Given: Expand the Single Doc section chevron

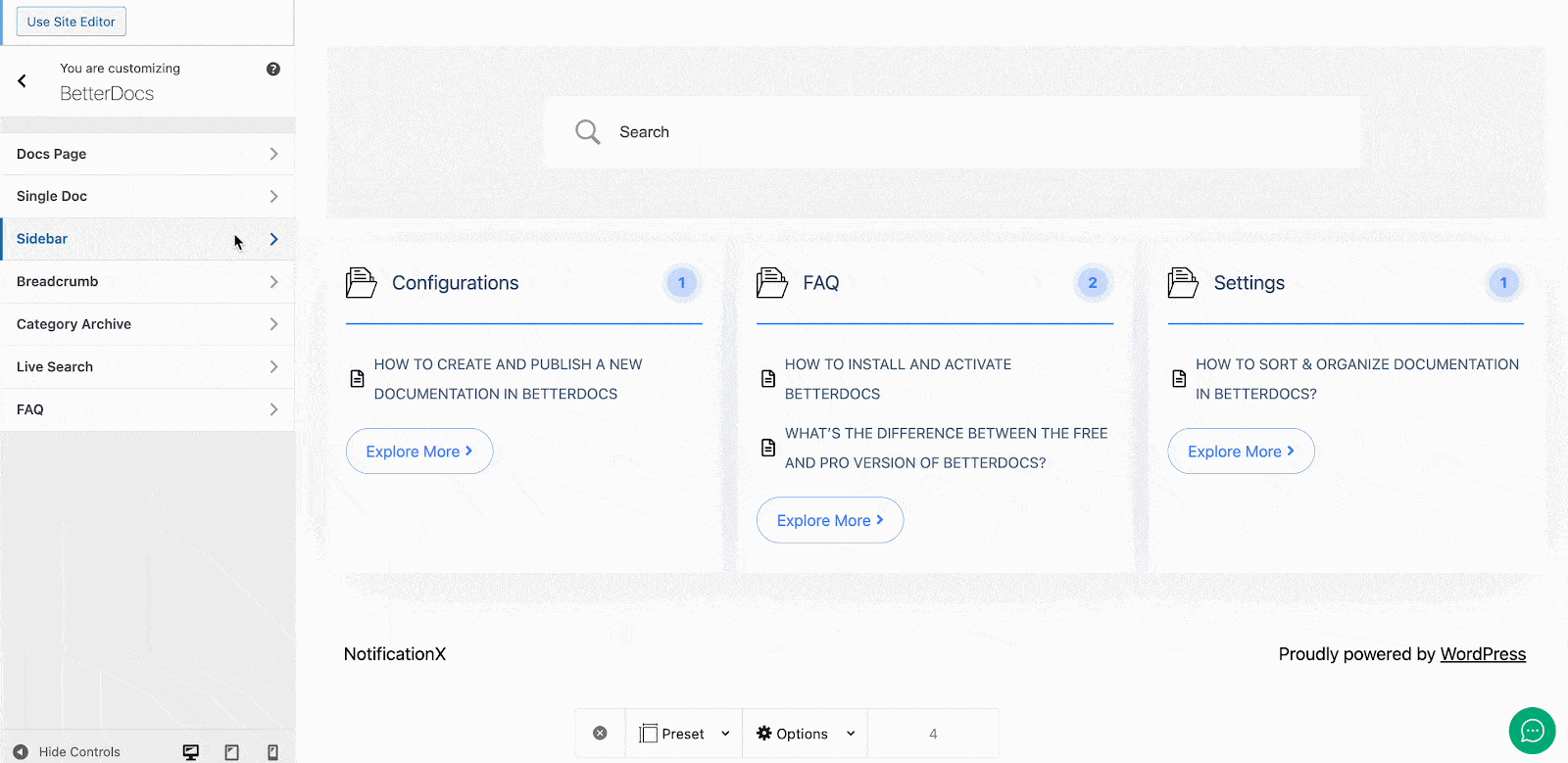Looking at the screenshot, I should 273,197.
